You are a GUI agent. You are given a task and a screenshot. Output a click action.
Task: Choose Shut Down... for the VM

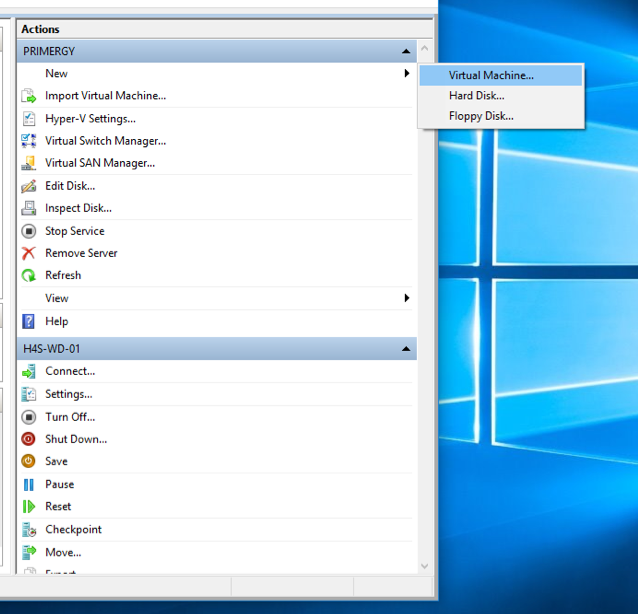[x=76, y=439]
